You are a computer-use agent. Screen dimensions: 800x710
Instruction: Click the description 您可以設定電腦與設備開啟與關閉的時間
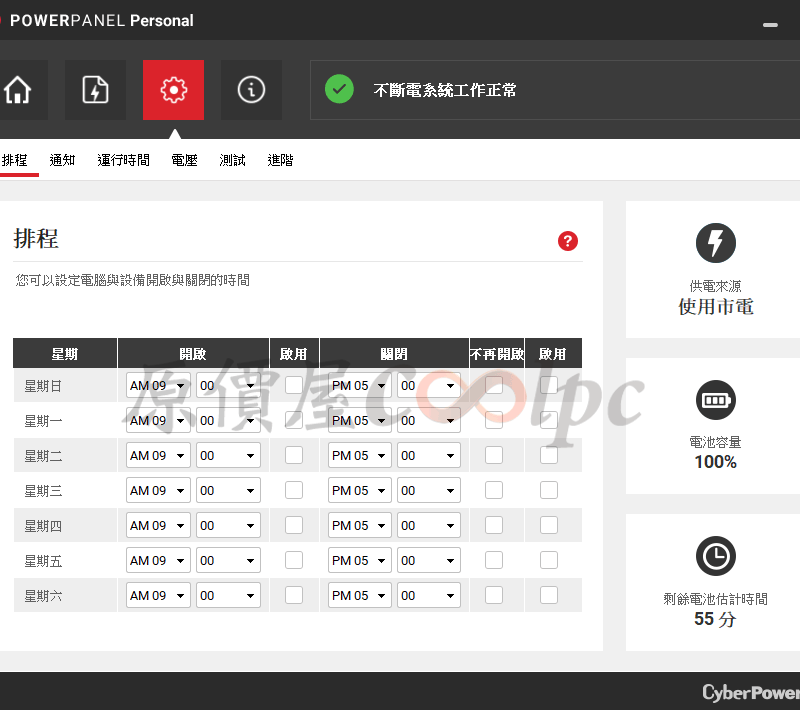point(133,280)
